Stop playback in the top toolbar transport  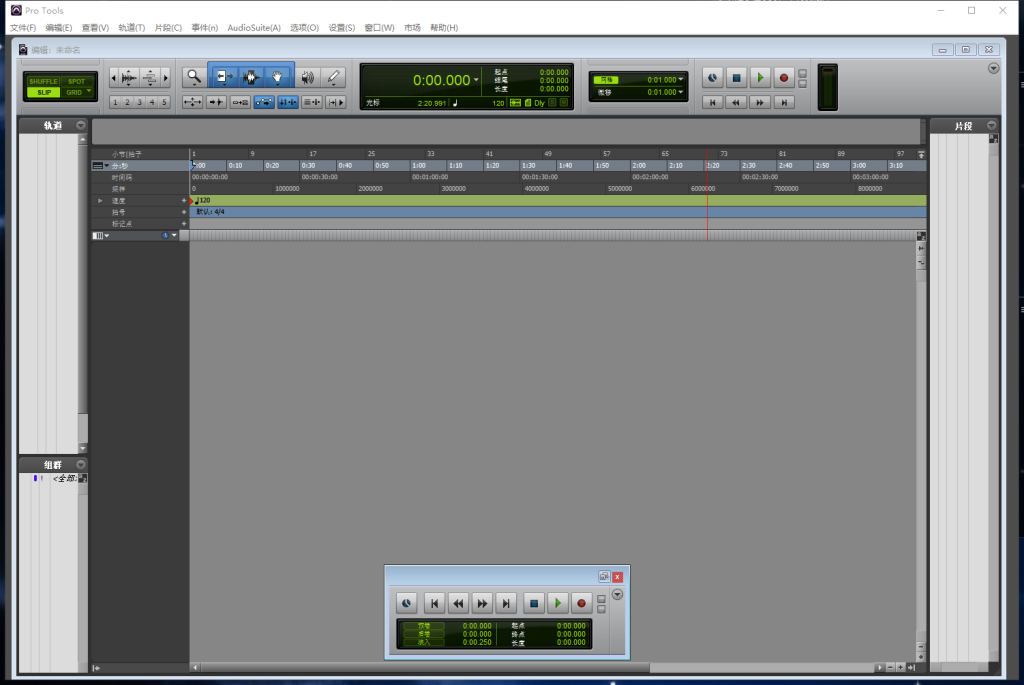(x=737, y=78)
